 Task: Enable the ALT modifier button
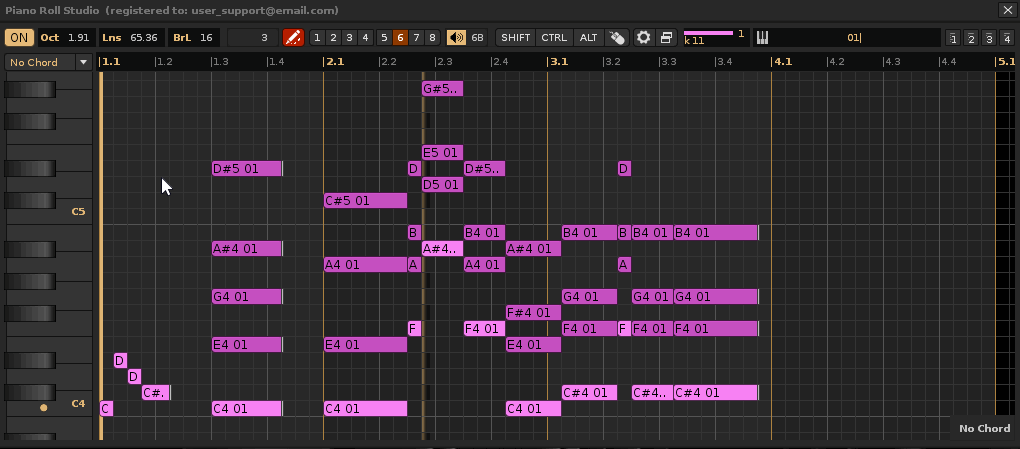(588, 38)
